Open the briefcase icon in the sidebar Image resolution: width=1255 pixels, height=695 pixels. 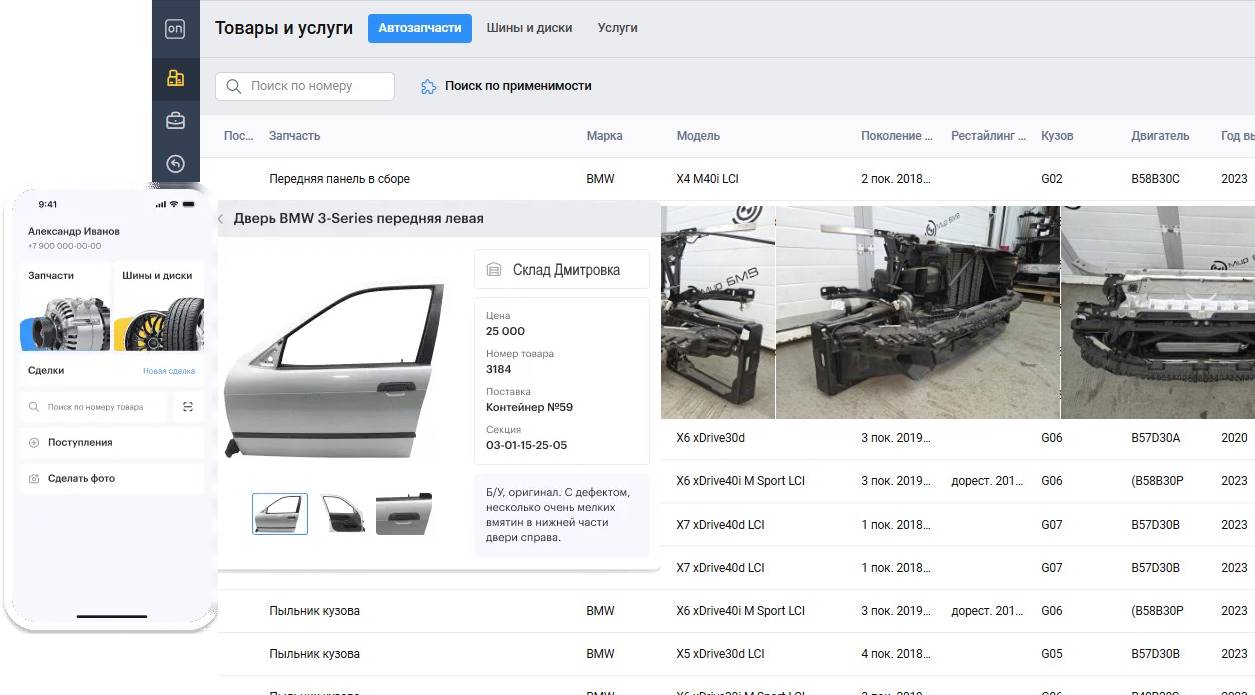tap(175, 121)
